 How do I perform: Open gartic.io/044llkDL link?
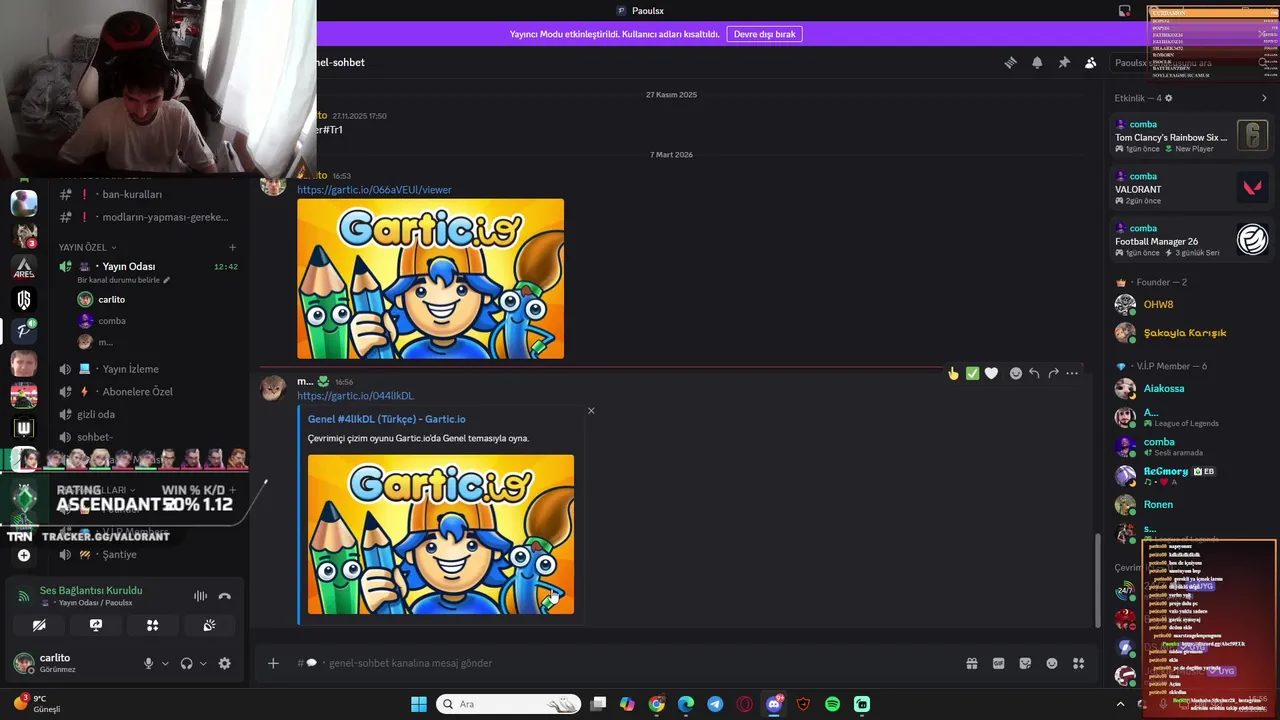coord(355,396)
